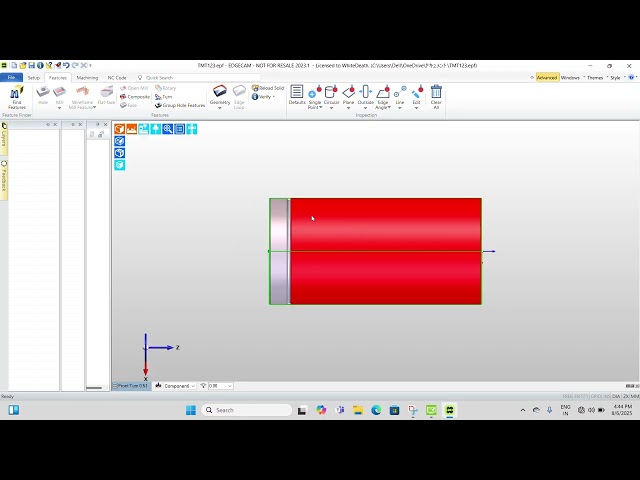Click the Save icon in quick access
This screenshot has height=480, width=640.
tap(31, 65)
